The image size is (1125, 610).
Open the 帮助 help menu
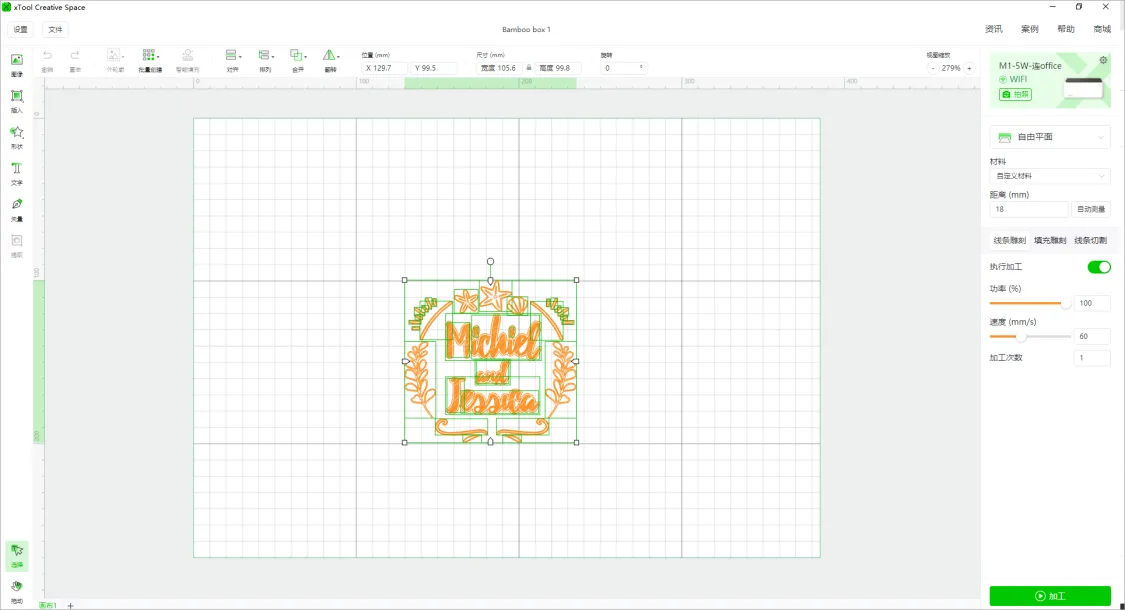pyautogui.click(x=1065, y=29)
